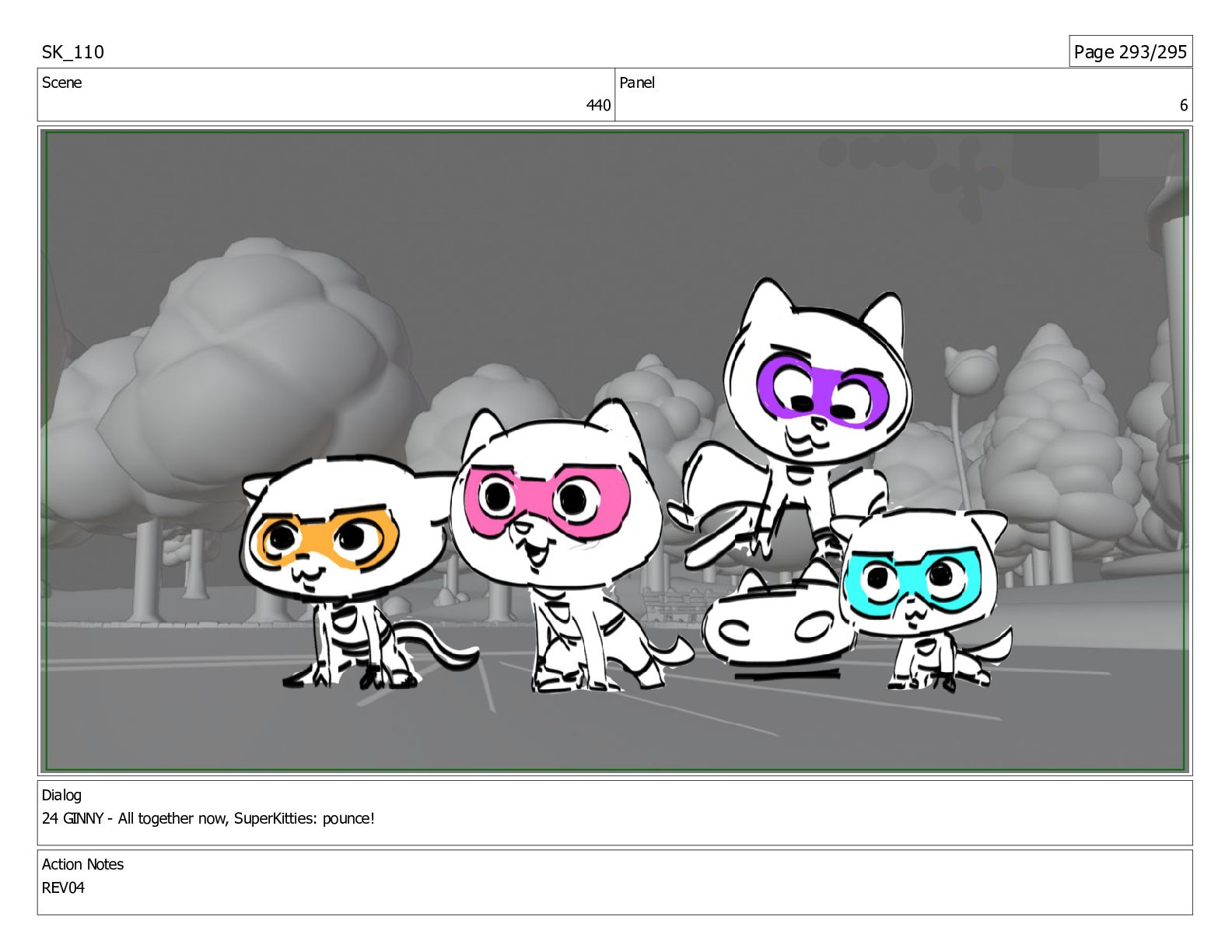Click the SK_110 title text

(72, 52)
